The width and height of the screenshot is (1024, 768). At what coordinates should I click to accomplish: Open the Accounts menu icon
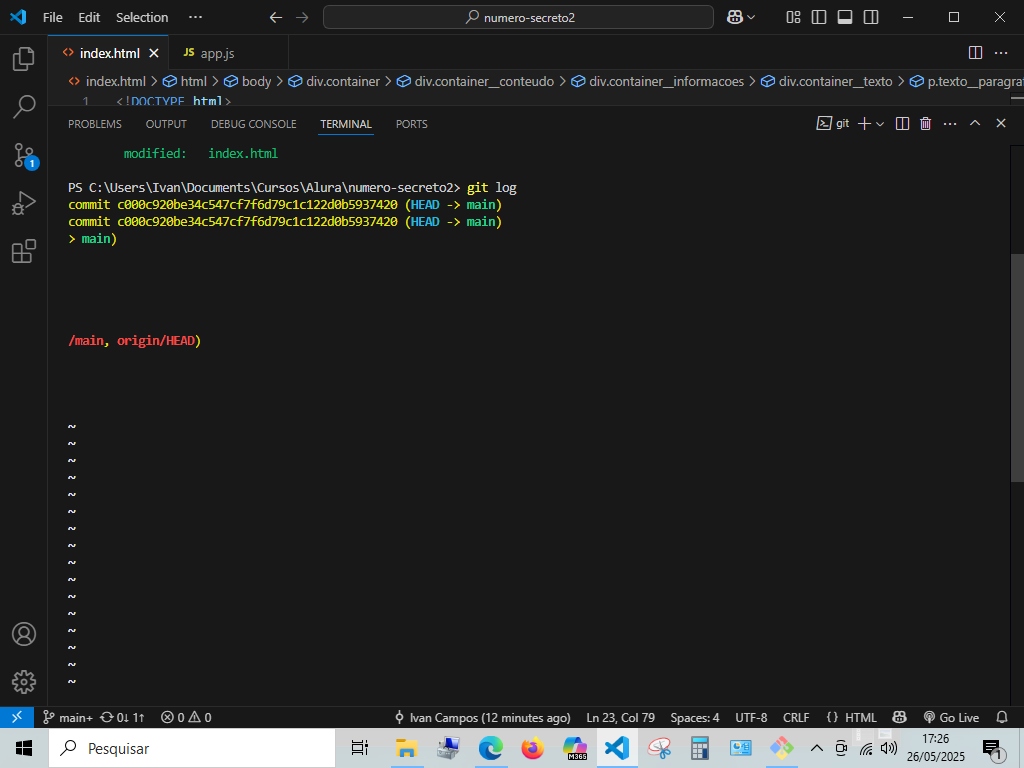(24, 634)
